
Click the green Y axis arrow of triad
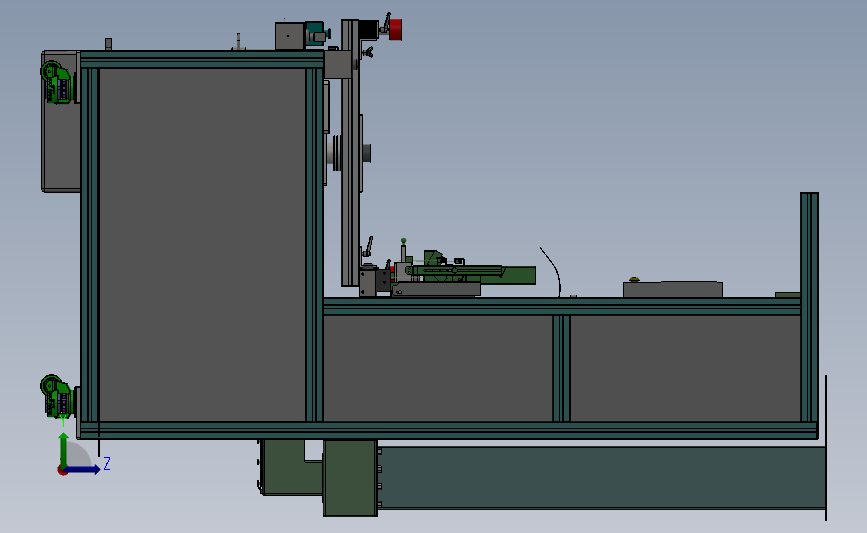point(64,449)
